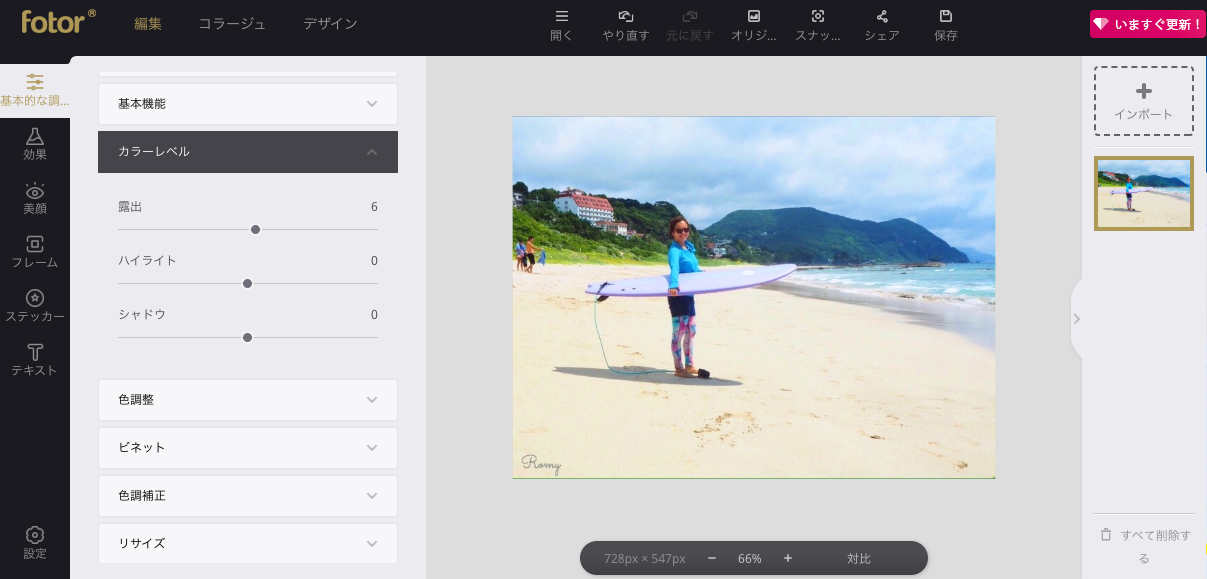Viewport: 1207px width, 579px height.
Task: Click いますぐ更新！ upgrade button
Action: click(1147, 24)
